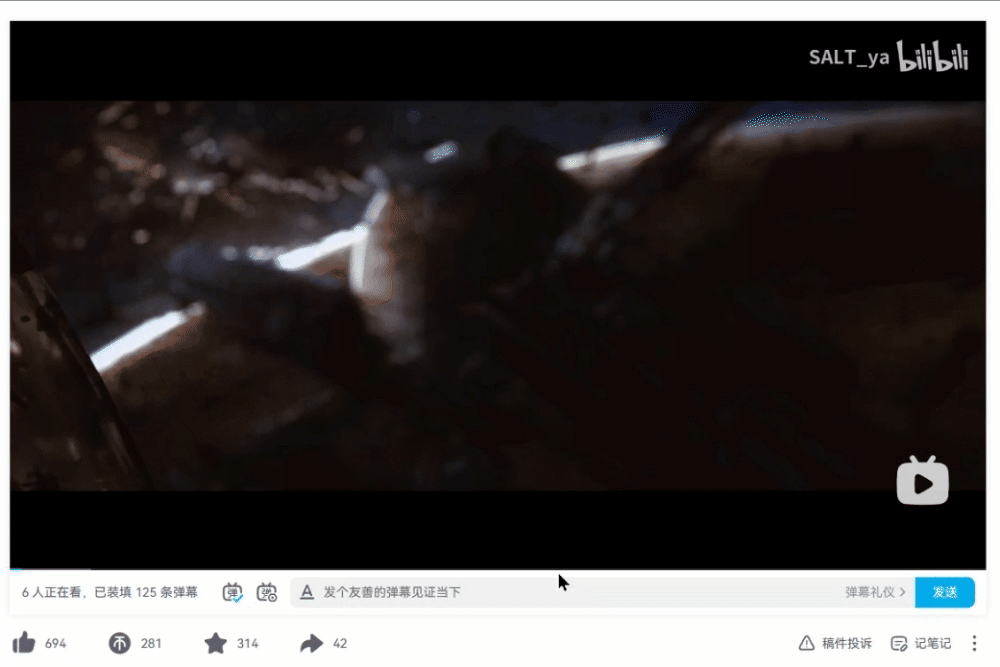Toggle danmaku display on or off
Screen dimensions: 1000x667
[232, 592]
